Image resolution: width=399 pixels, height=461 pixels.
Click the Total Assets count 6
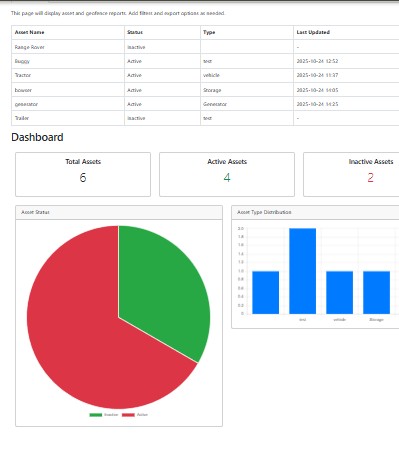(83, 178)
